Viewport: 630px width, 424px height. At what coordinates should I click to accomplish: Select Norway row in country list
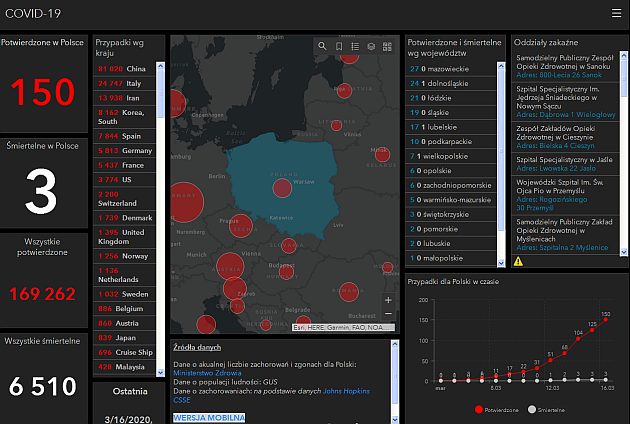point(124,256)
